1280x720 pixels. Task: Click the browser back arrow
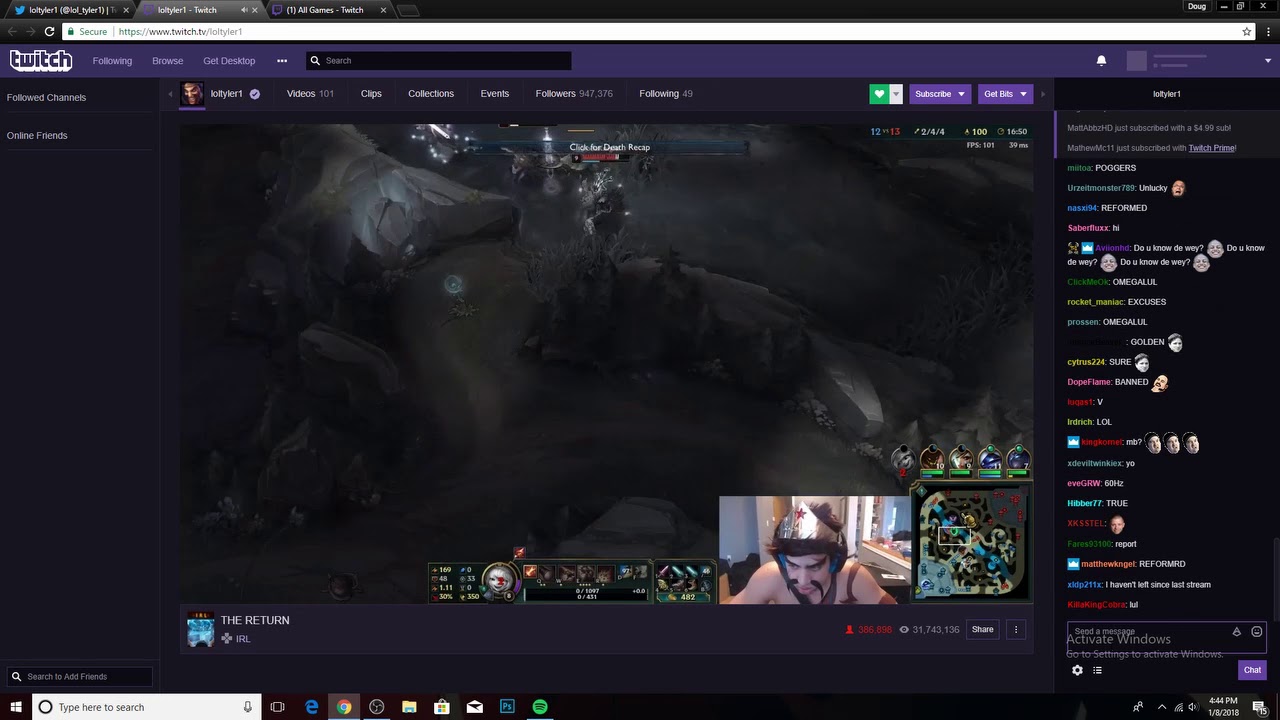(12, 32)
